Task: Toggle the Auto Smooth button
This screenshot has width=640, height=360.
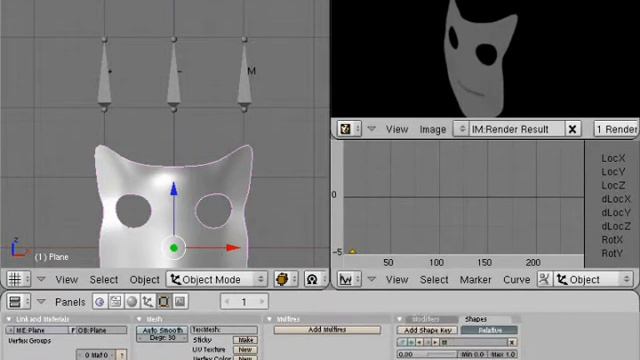Action: pyautogui.click(x=162, y=330)
